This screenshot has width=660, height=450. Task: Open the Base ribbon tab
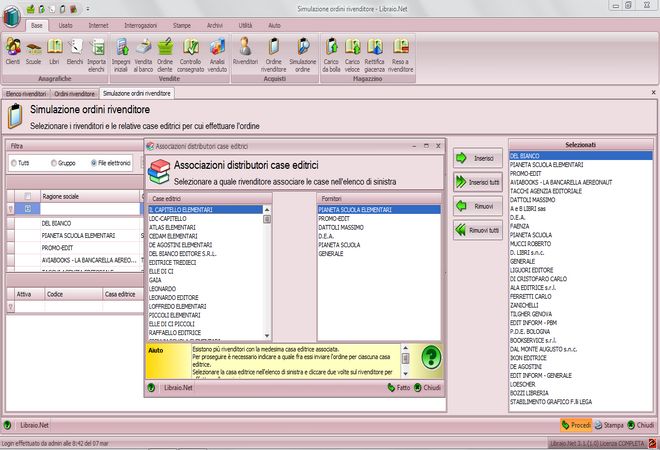pyautogui.click(x=37, y=26)
